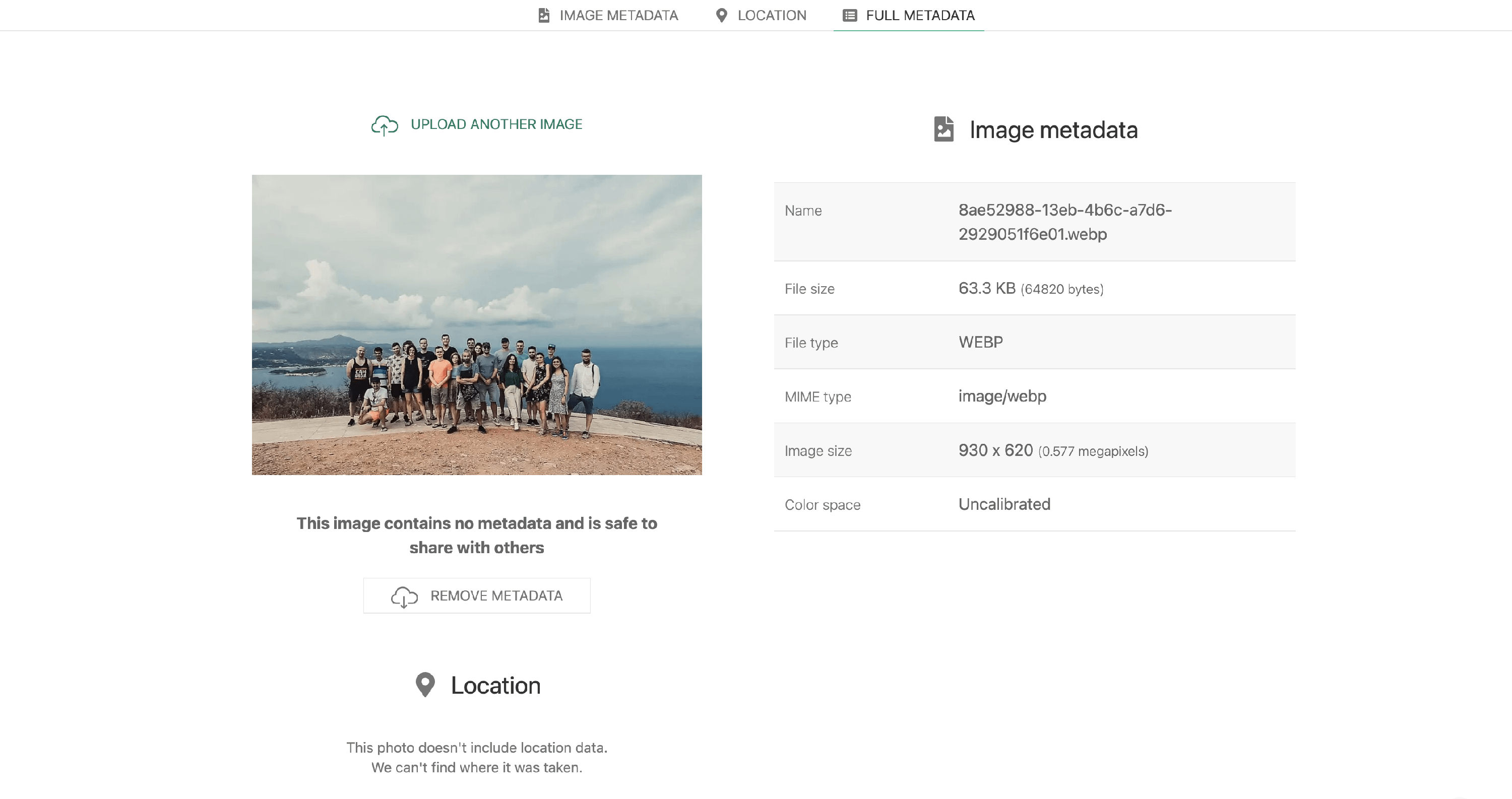Open the LOCATION tab
The height and width of the screenshot is (799, 1512).
click(x=771, y=15)
